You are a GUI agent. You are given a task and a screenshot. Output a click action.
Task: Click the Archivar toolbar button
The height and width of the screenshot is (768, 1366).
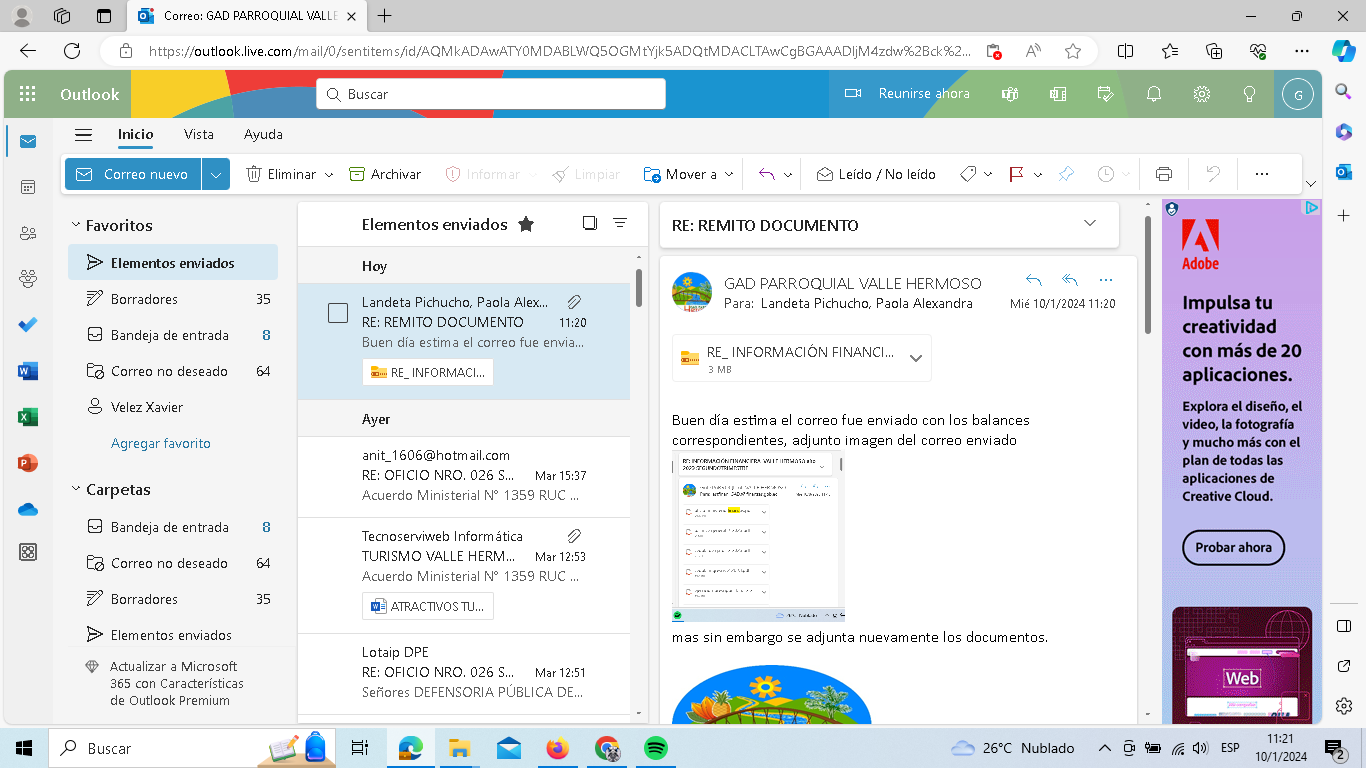[385, 174]
